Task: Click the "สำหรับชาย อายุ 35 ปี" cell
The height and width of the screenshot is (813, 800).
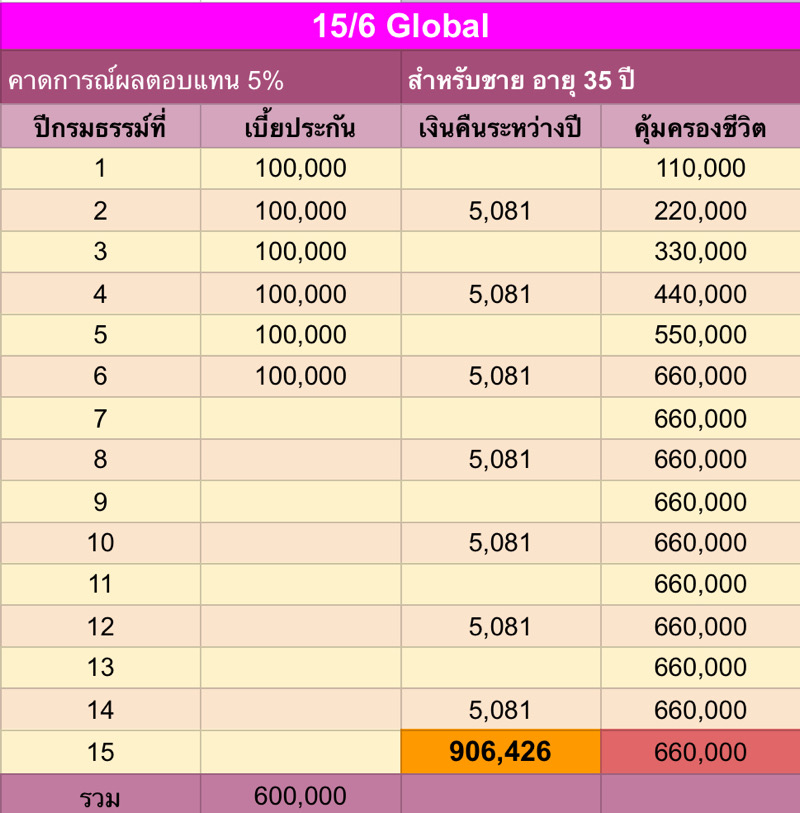Action: click(x=600, y=81)
